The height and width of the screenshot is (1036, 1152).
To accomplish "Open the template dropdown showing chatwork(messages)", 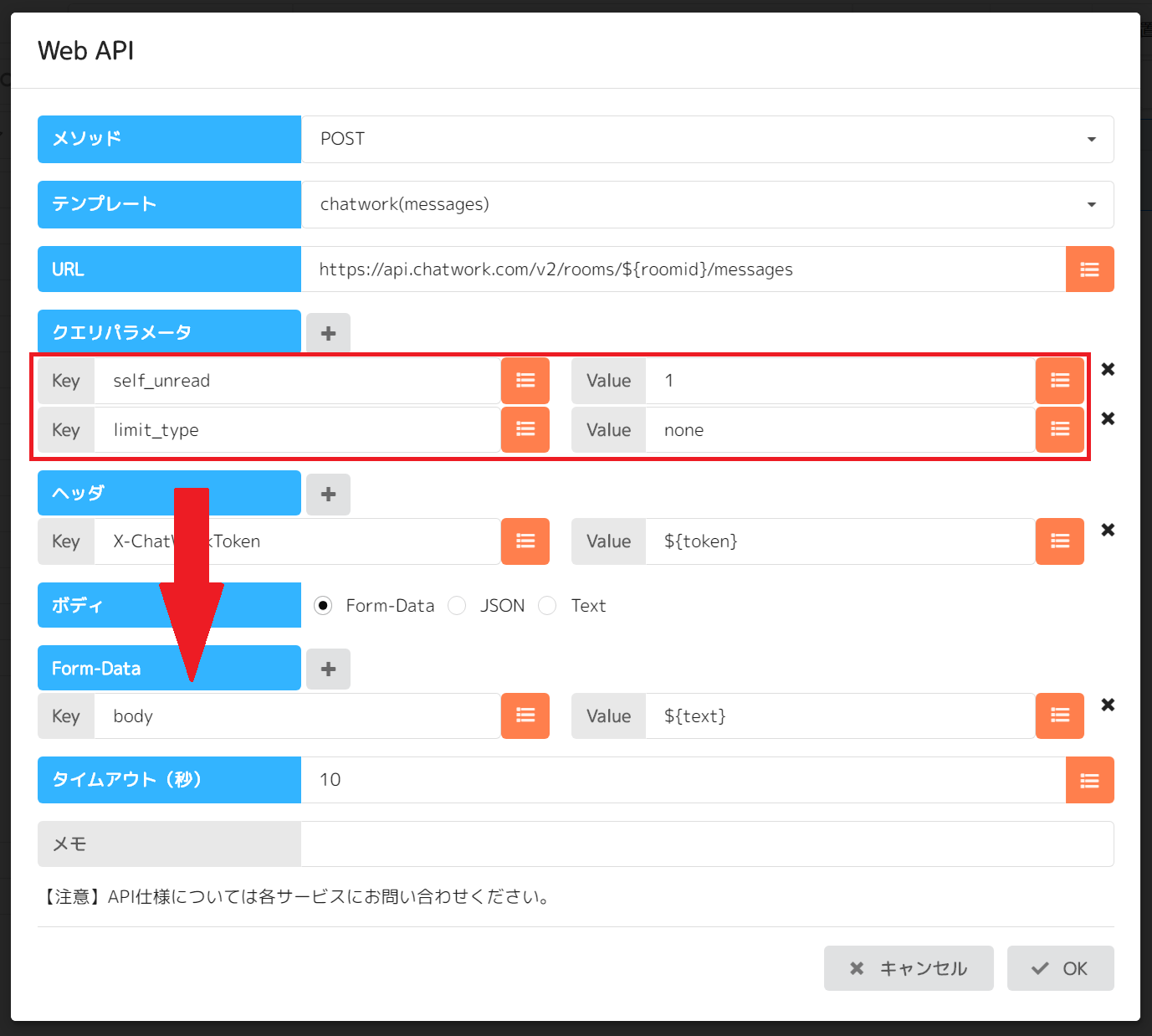I will click(707, 204).
